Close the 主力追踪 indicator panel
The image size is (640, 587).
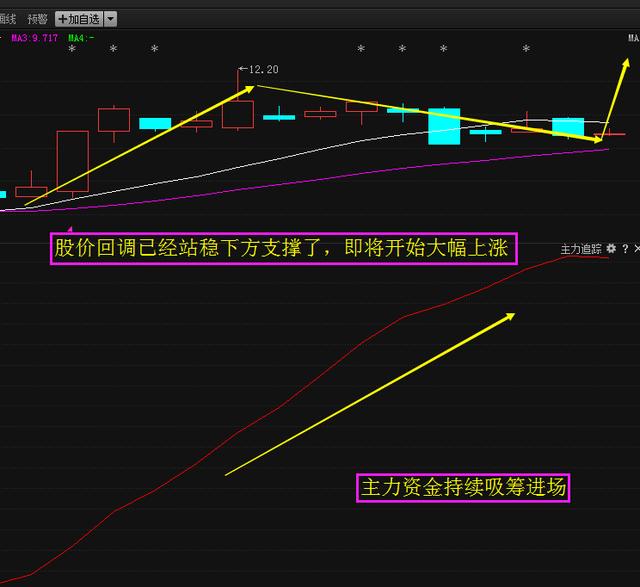point(636,248)
